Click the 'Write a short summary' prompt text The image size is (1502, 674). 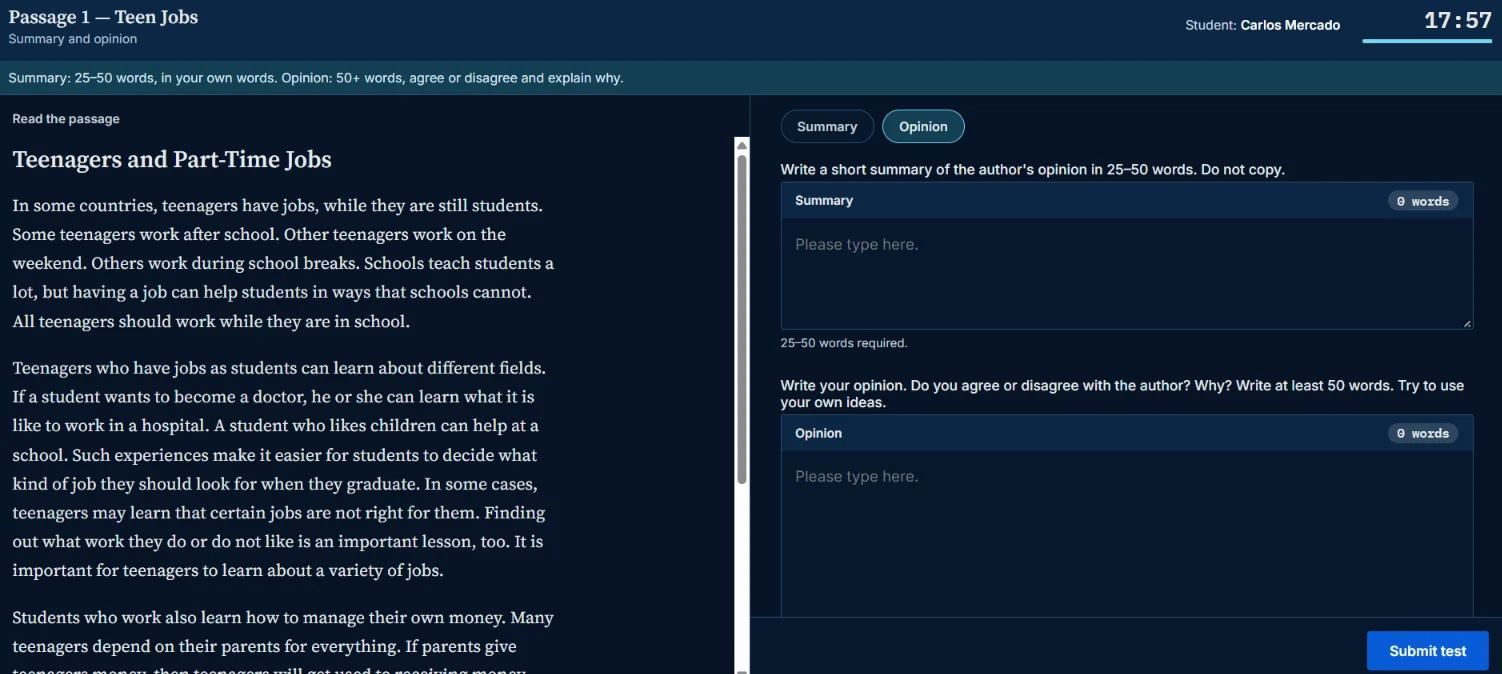coord(1033,170)
